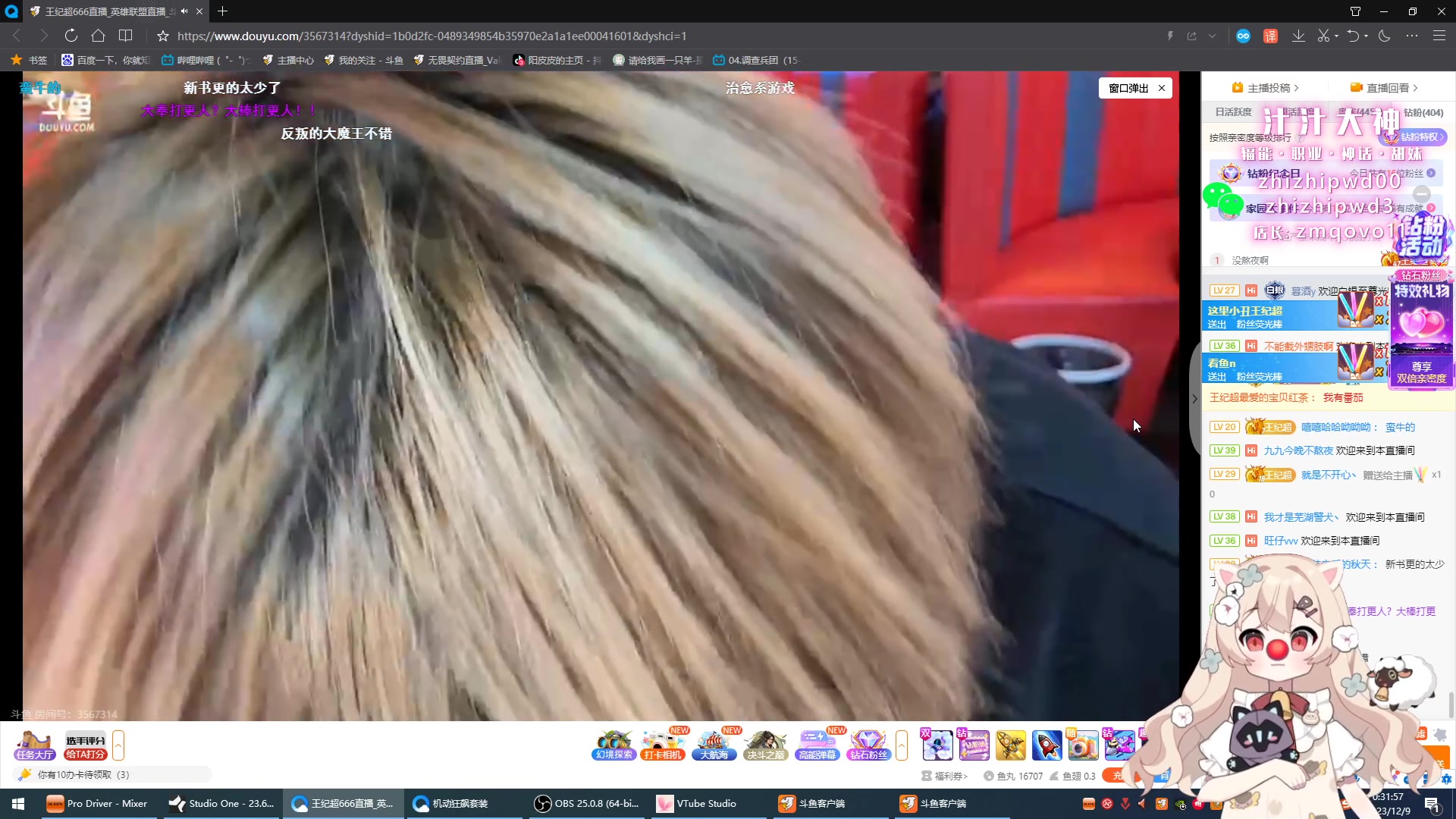Click the 选手评分 给TA打分 icon
The width and height of the screenshot is (1456, 819).
(85, 746)
